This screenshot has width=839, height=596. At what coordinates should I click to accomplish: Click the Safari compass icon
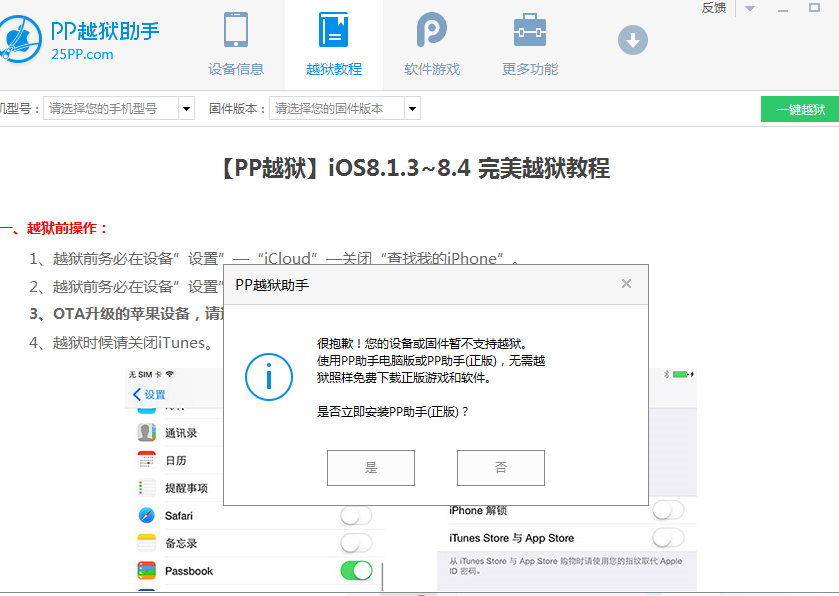click(x=146, y=515)
